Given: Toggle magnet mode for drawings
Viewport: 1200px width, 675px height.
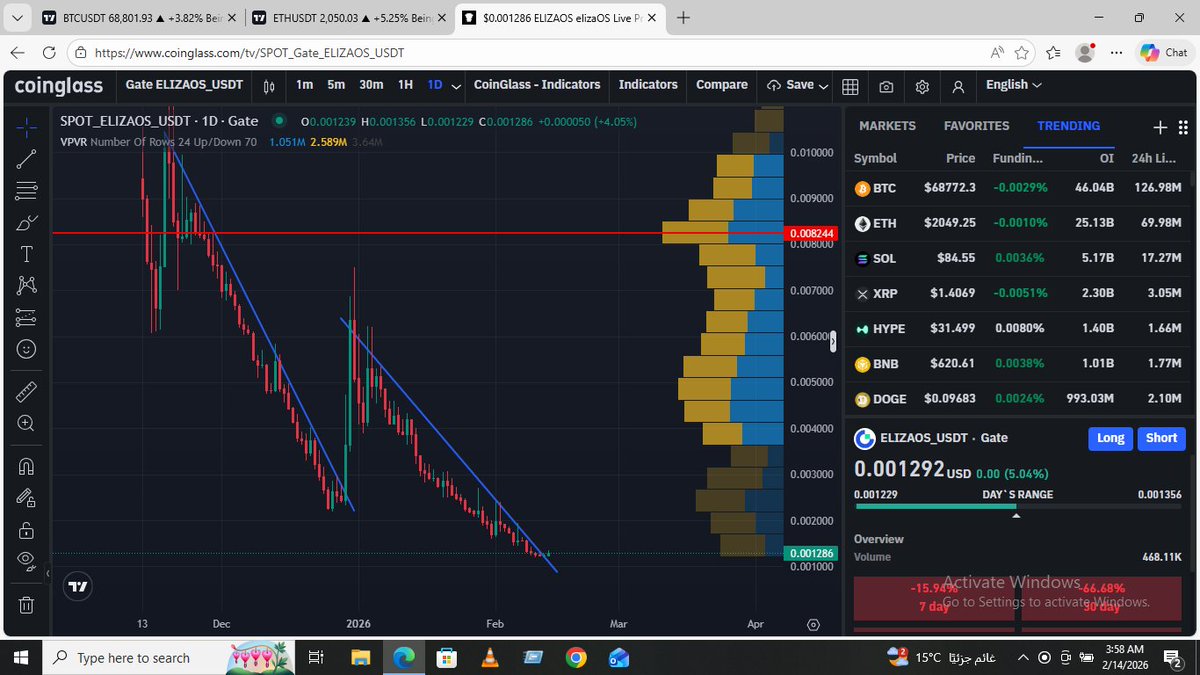Looking at the screenshot, I should 27,466.
